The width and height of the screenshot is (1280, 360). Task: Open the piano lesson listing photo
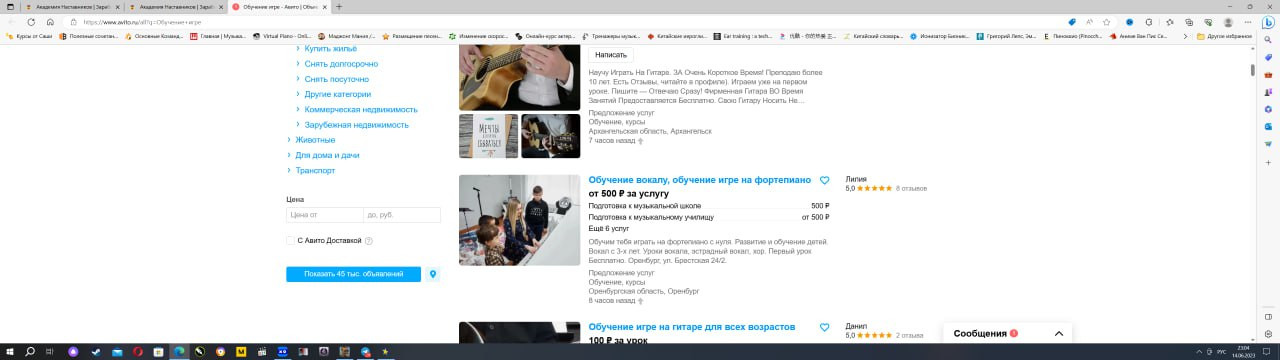click(520, 220)
